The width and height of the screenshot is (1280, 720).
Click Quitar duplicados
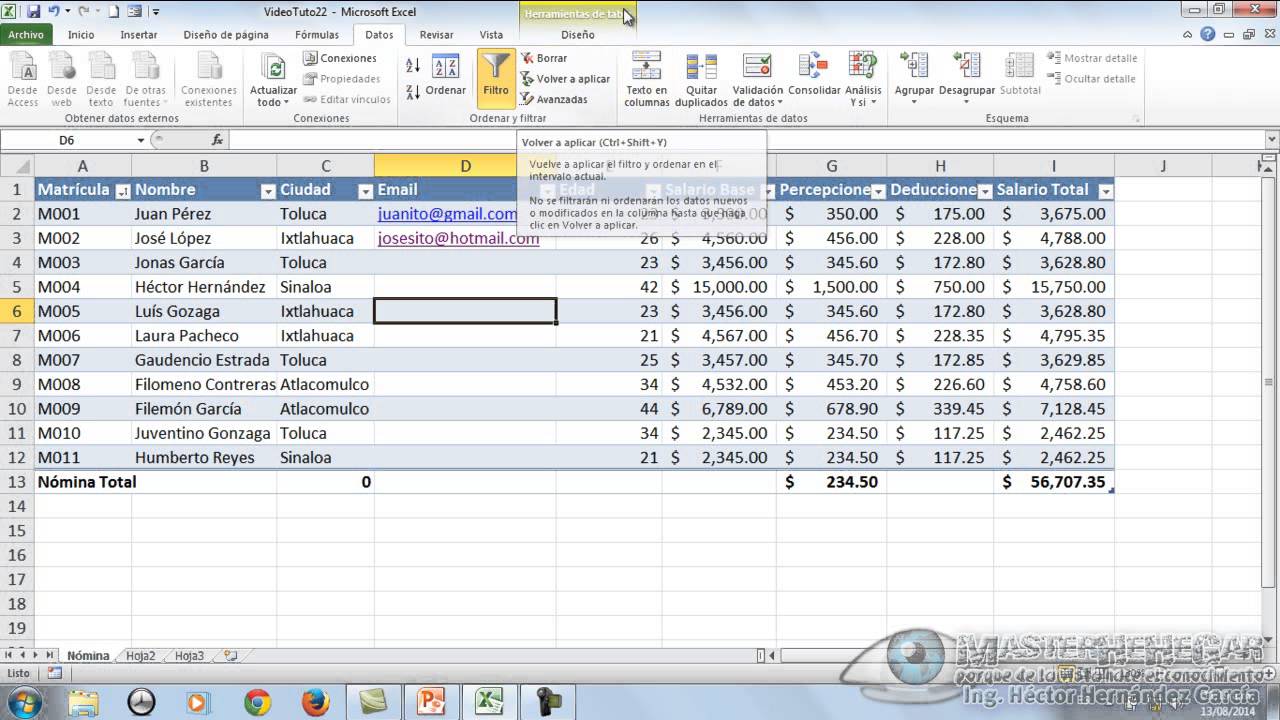pos(701,79)
